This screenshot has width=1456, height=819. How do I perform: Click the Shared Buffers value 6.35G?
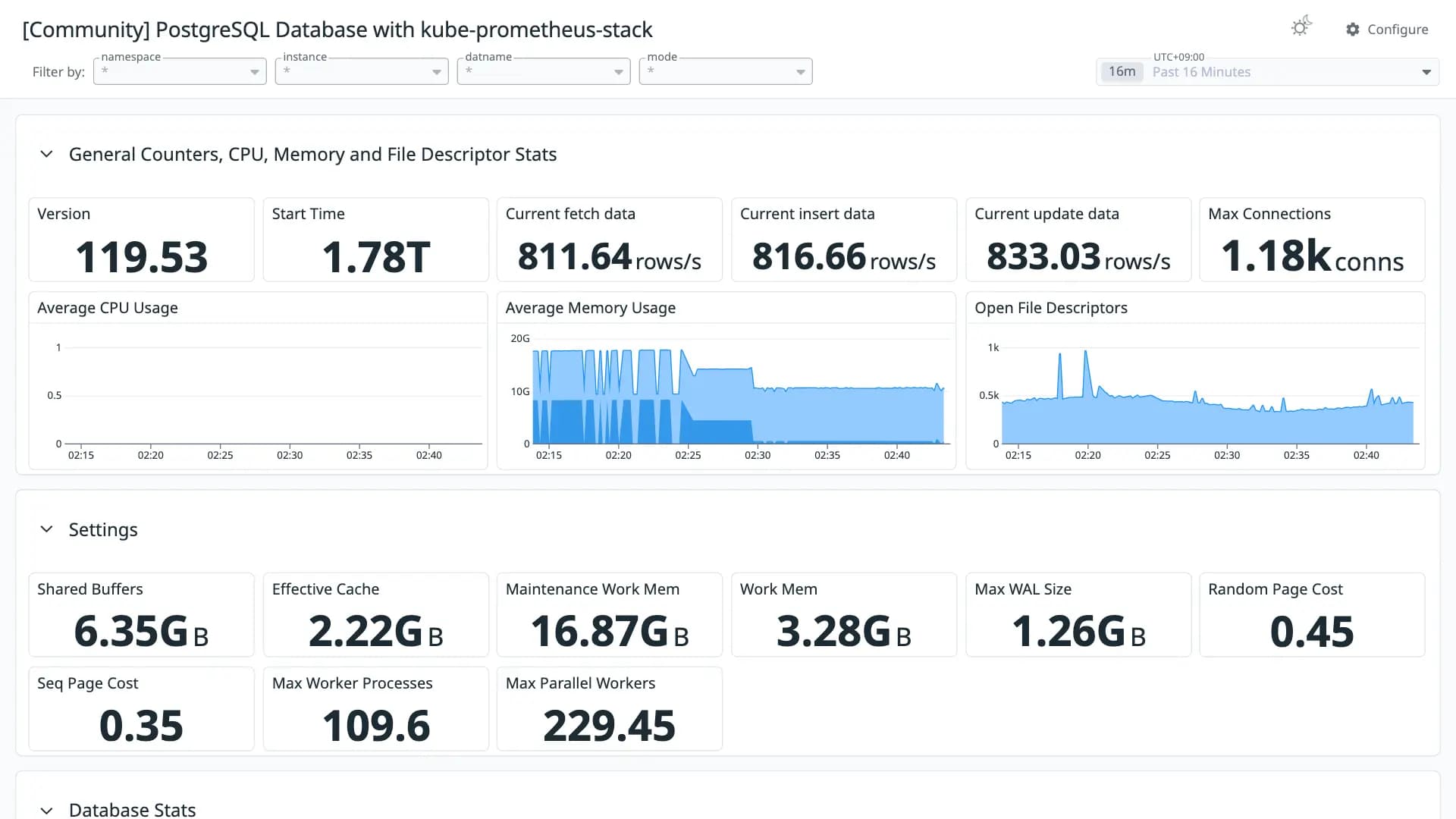131,631
